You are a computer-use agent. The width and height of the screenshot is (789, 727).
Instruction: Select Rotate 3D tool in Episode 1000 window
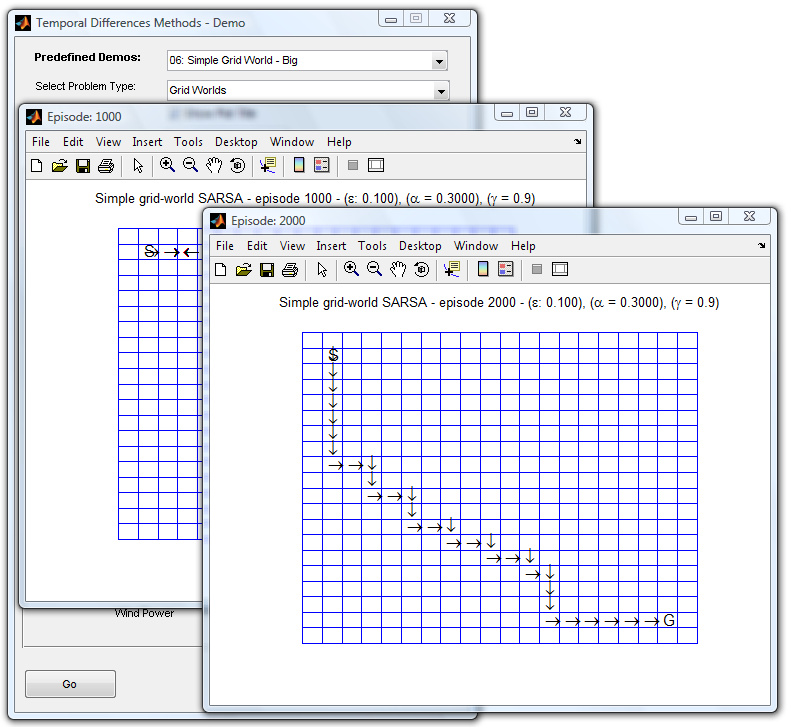[238, 166]
